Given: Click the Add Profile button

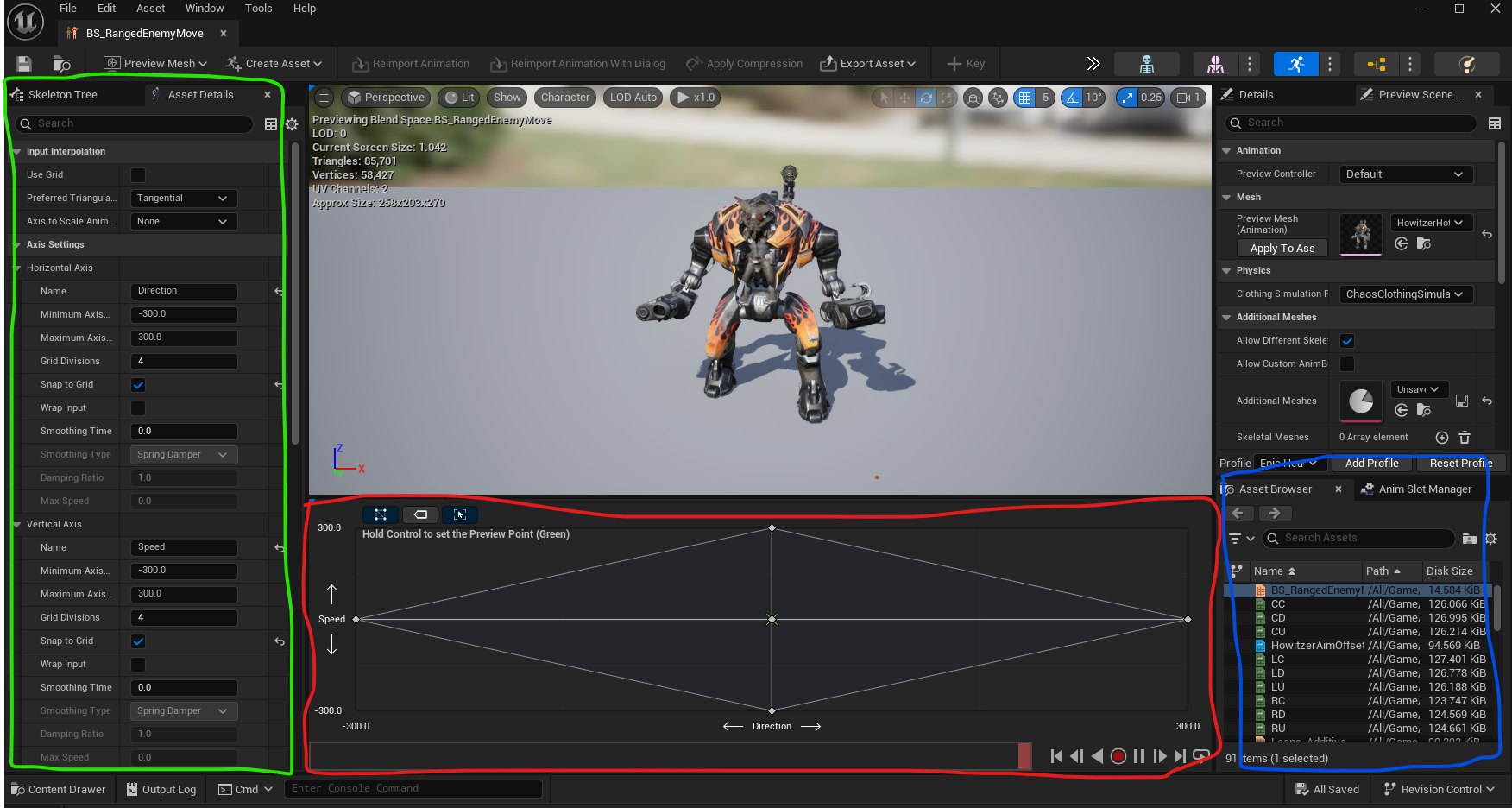Looking at the screenshot, I should point(1371,464).
